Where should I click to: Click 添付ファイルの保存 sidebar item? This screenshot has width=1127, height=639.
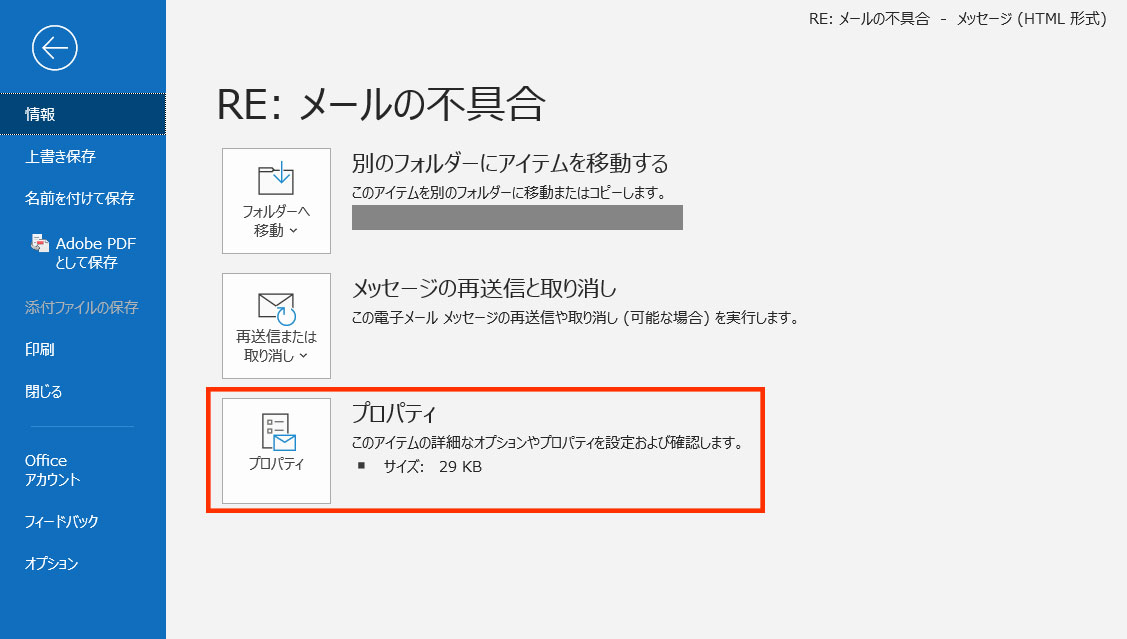[x=81, y=307]
